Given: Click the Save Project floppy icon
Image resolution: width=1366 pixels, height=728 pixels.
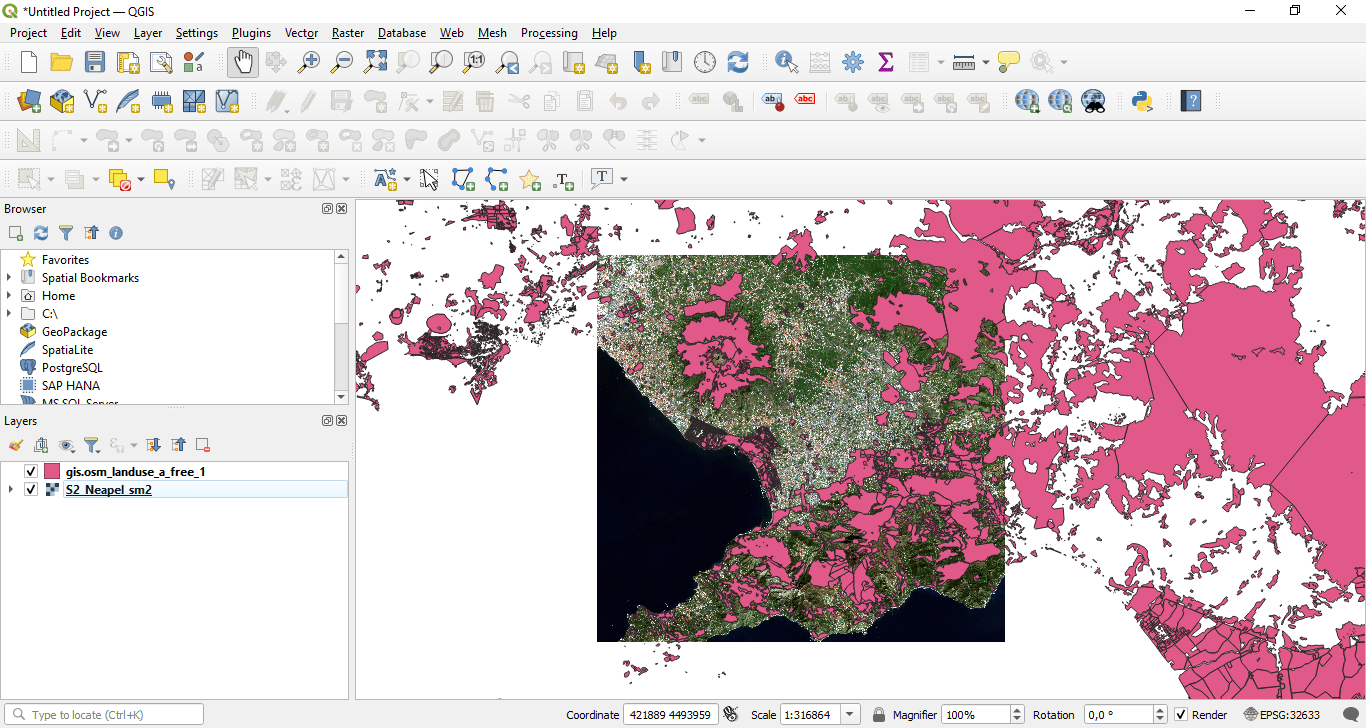Looking at the screenshot, I should click(95, 62).
